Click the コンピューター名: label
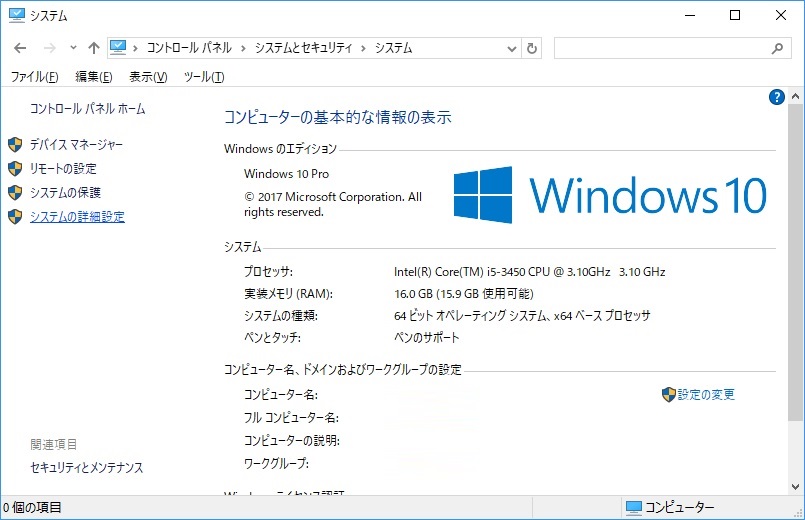The image size is (805, 520). coord(281,395)
